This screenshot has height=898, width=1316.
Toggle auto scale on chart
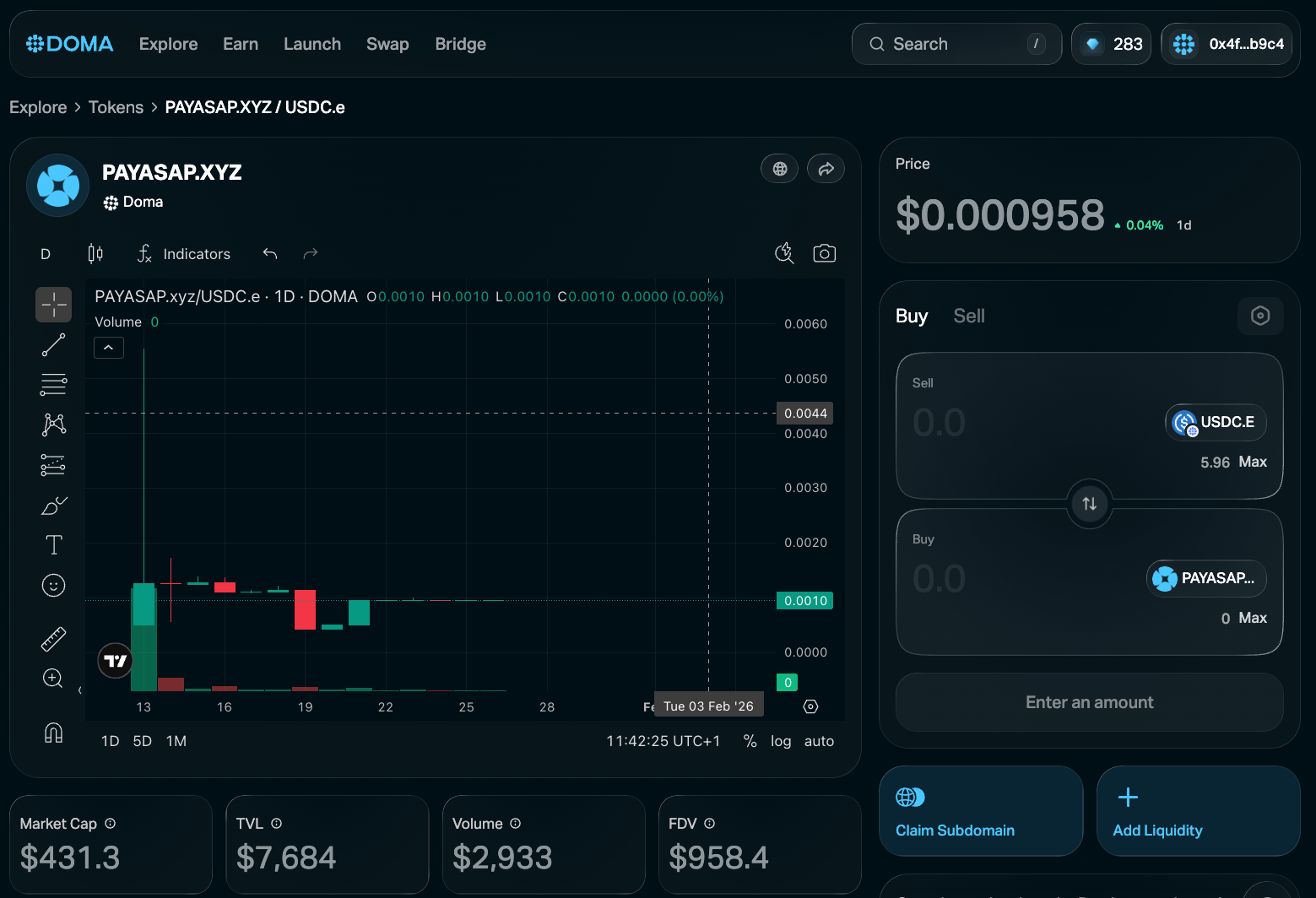[x=819, y=741]
